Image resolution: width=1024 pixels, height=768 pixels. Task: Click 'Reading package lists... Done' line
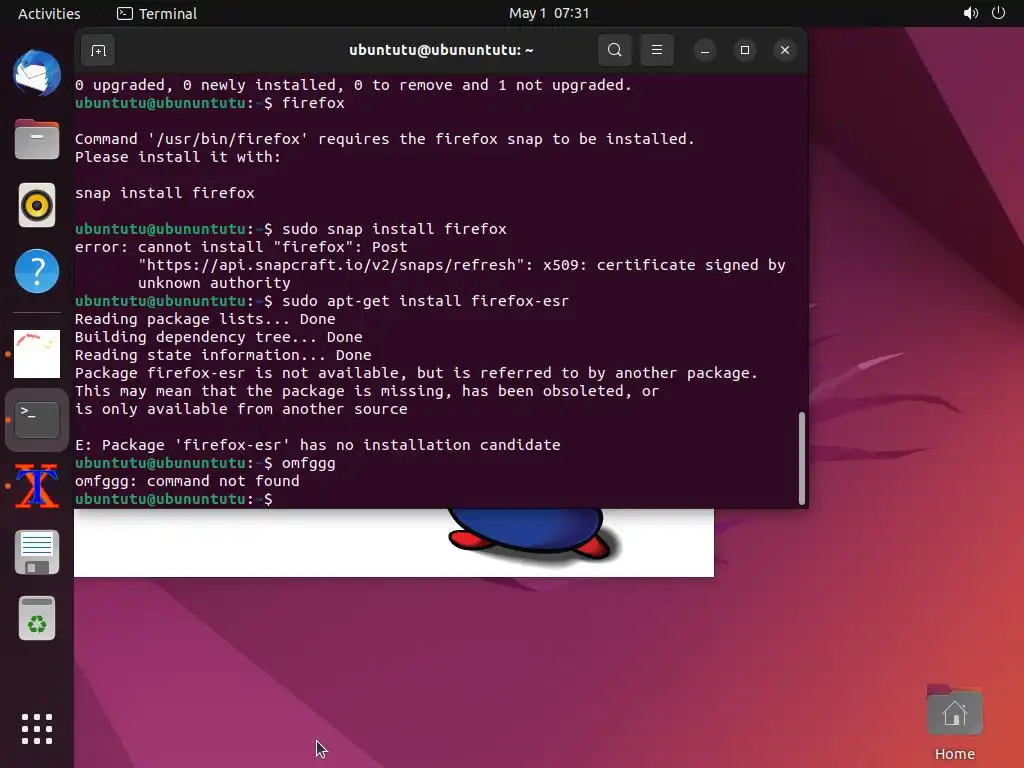tap(205, 319)
